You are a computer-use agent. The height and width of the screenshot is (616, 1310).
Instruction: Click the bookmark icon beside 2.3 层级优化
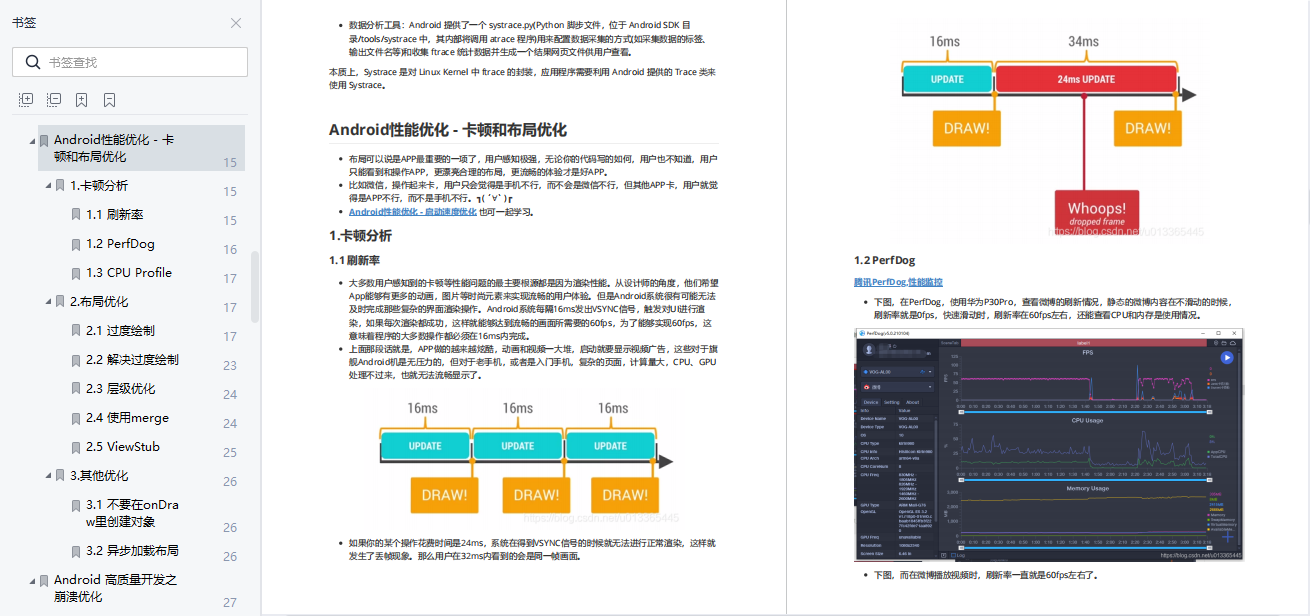[76, 389]
